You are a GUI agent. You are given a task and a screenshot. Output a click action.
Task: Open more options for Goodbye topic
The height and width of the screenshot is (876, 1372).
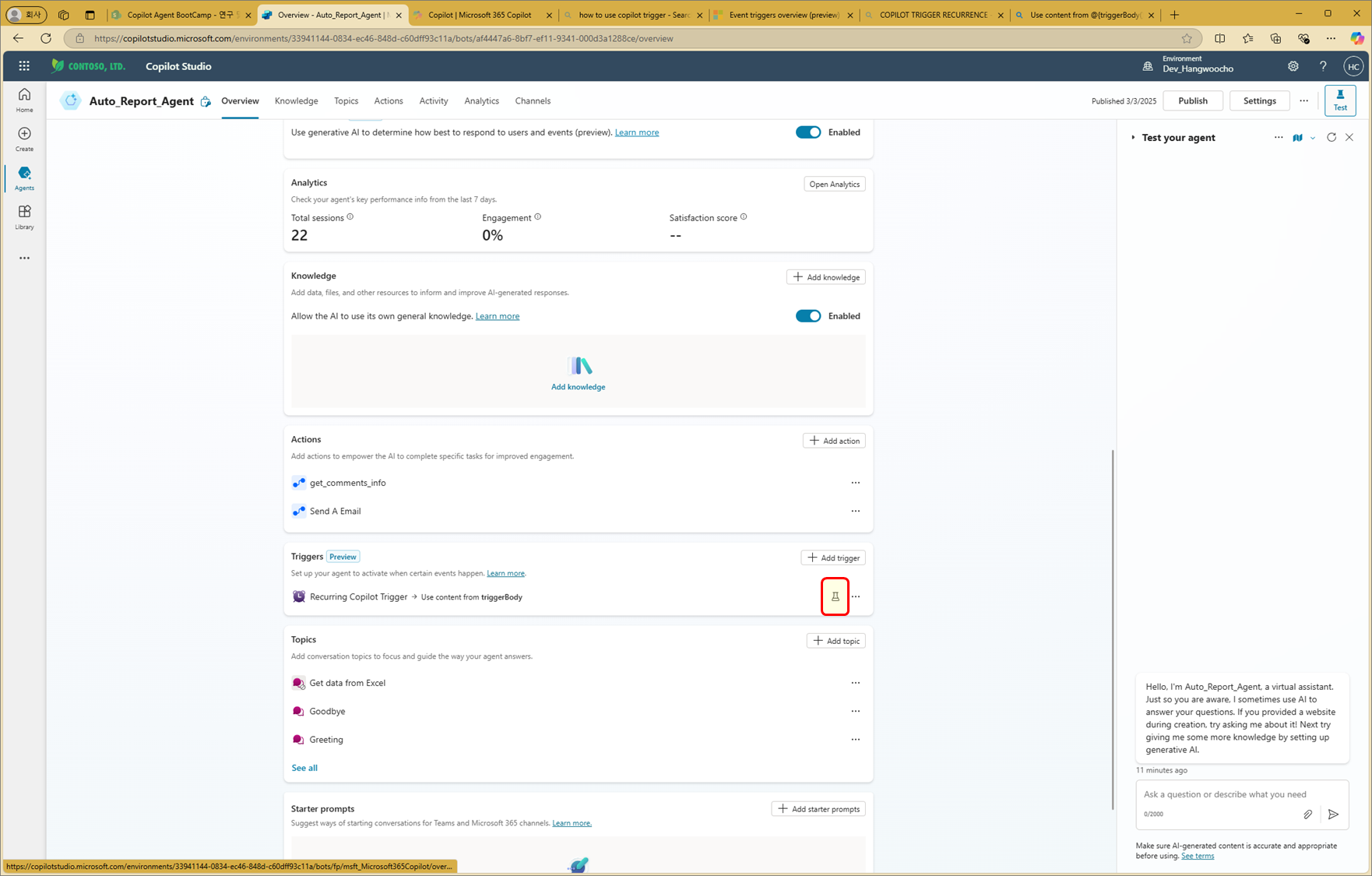pyautogui.click(x=856, y=711)
